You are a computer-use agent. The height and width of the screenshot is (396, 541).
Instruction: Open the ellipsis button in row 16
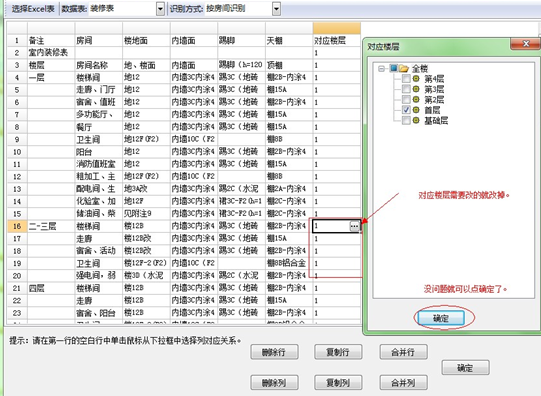pyautogui.click(x=354, y=226)
